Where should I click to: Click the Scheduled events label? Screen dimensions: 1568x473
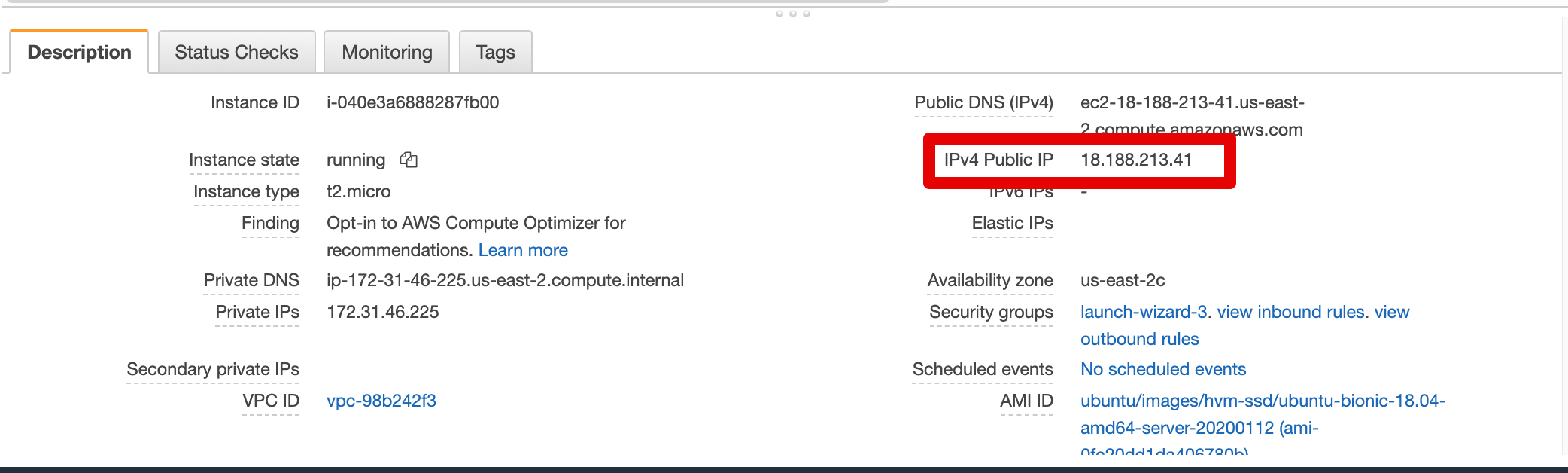982,369
